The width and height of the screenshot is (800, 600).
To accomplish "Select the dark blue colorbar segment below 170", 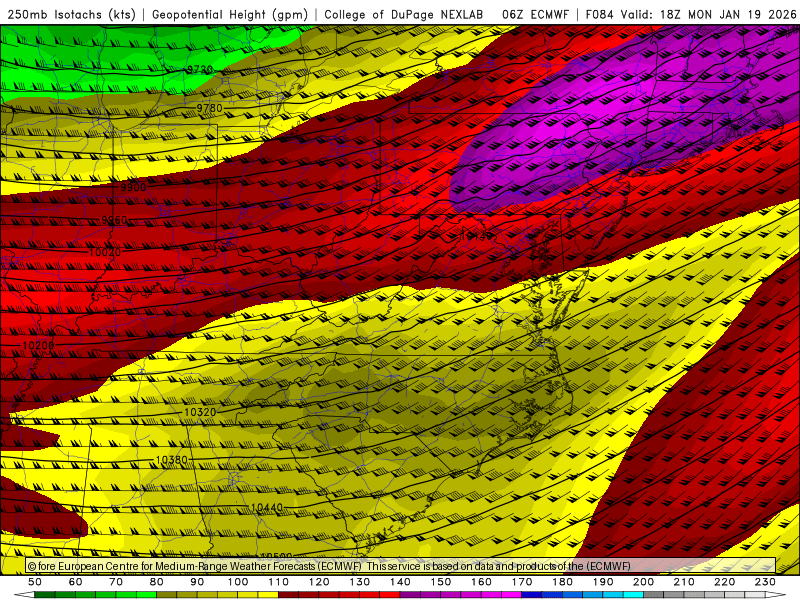I will click(532, 595).
